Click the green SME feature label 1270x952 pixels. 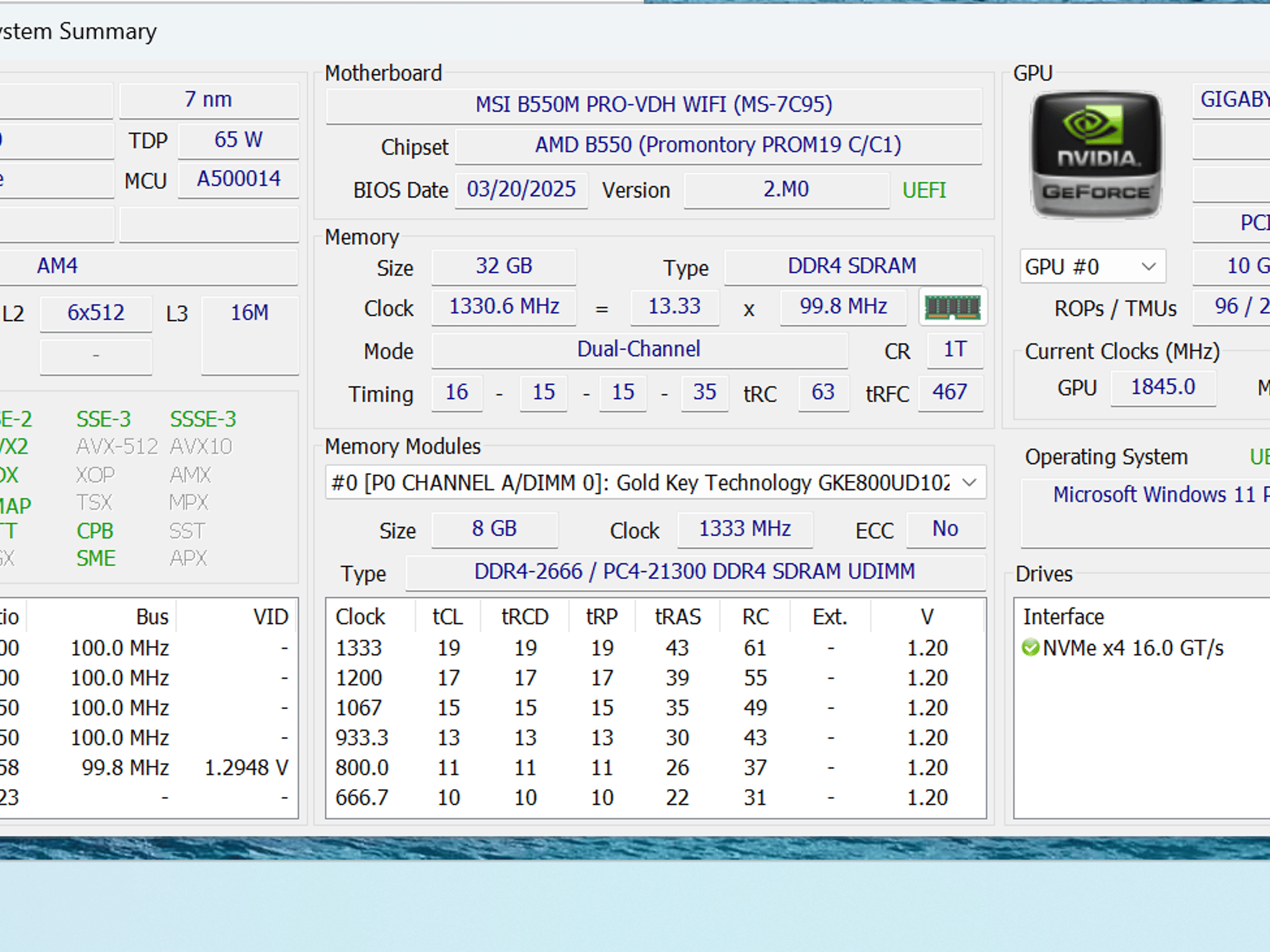click(96, 559)
